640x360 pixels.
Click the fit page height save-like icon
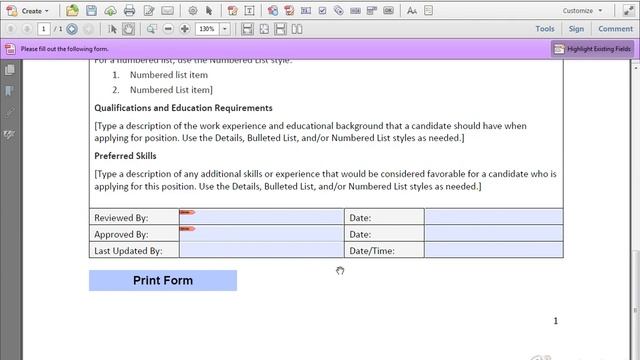[280, 29]
